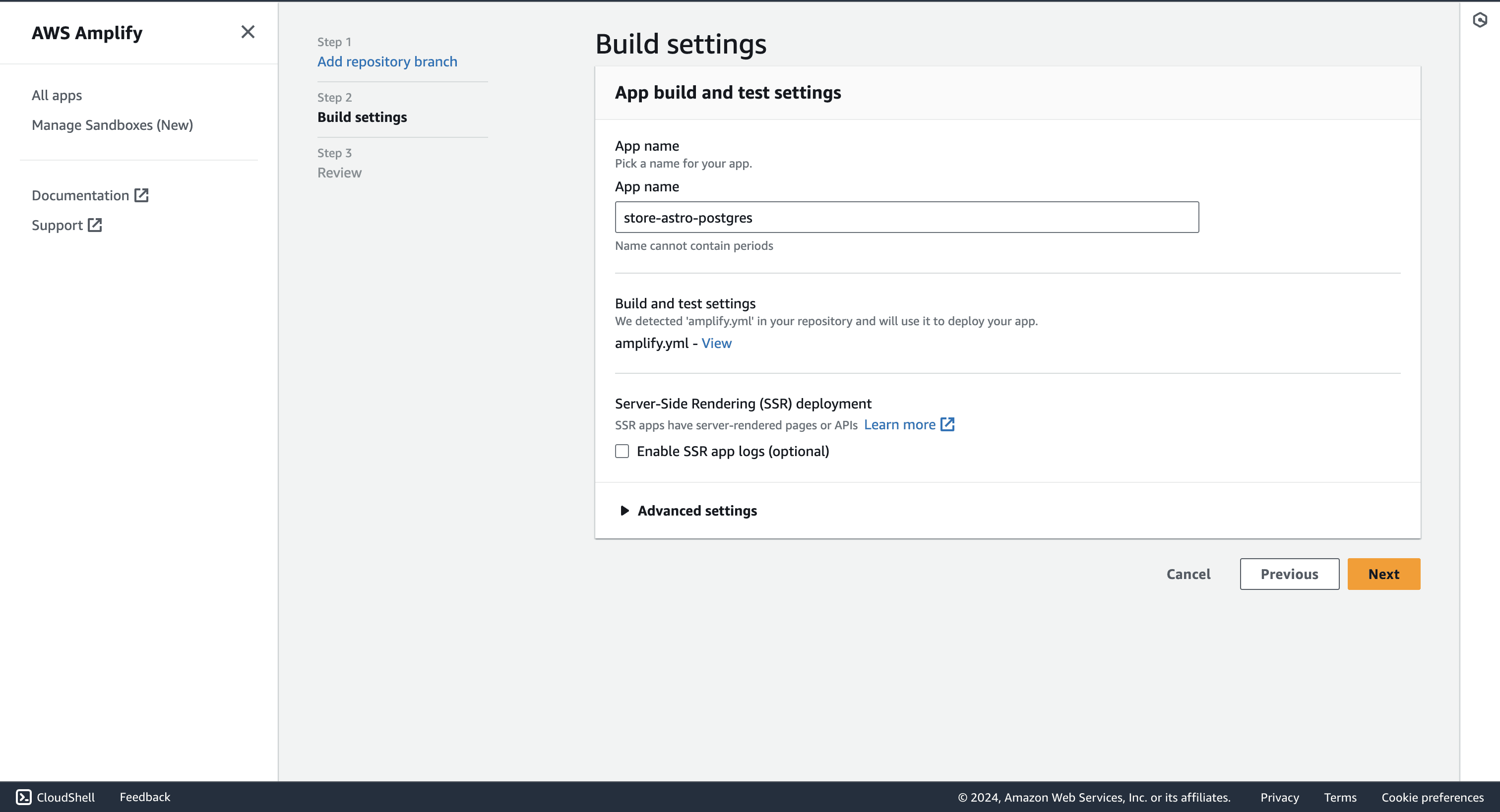The width and height of the screenshot is (1500, 812).
Task: Open the Terms footer link
Action: (x=1340, y=797)
